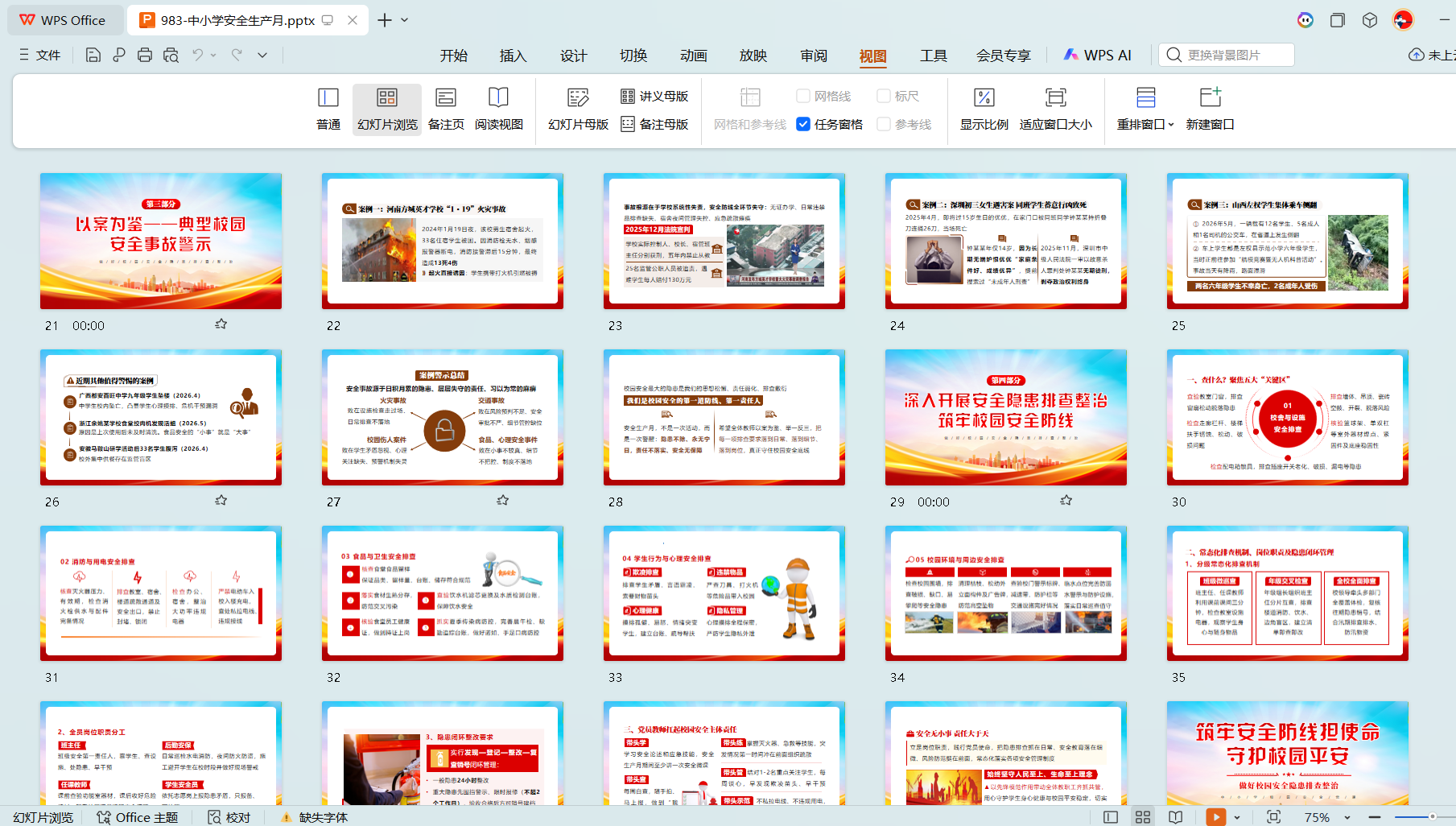Switch to the 审阅 Review tab
Viewport: 1456px width, 826px height.
pyautogui.click(x=814, y=55)
